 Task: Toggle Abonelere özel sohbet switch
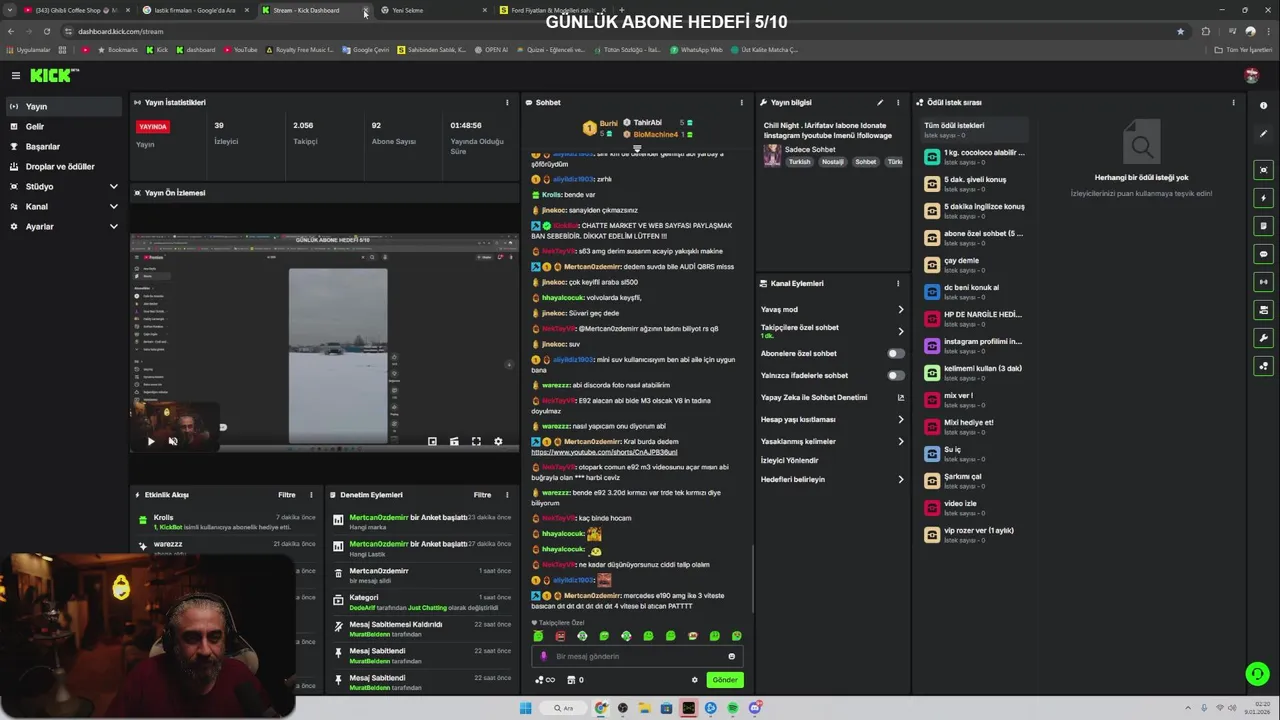[x=896, y=354]
